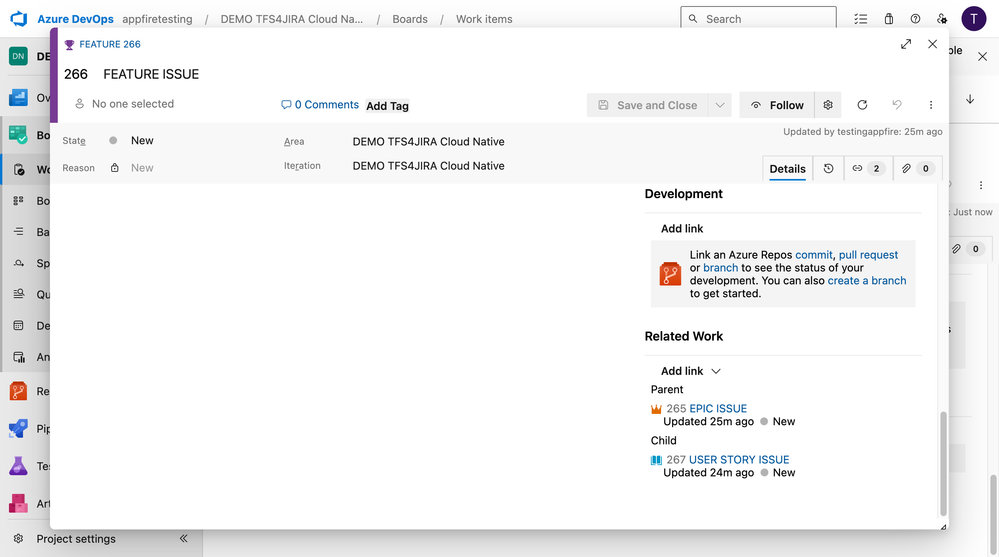
Task: Click Save and Close button
Action: coord(647,105)
